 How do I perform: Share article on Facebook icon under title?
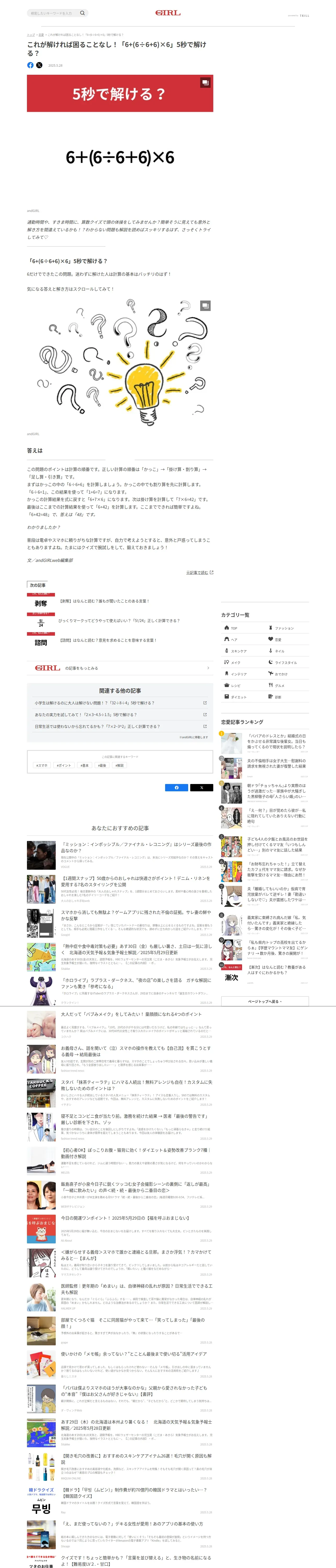pyautogui.click(x=31, y=65)
